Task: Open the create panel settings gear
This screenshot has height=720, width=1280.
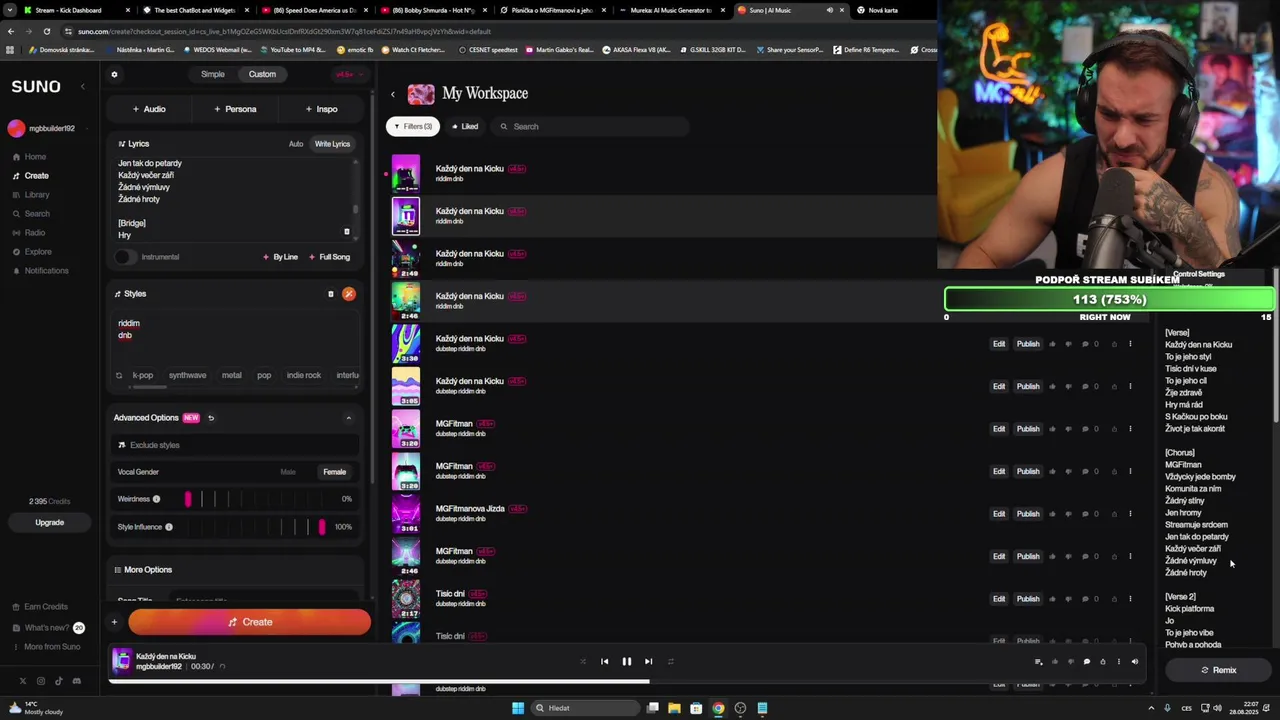Action: tap(114, 74)
